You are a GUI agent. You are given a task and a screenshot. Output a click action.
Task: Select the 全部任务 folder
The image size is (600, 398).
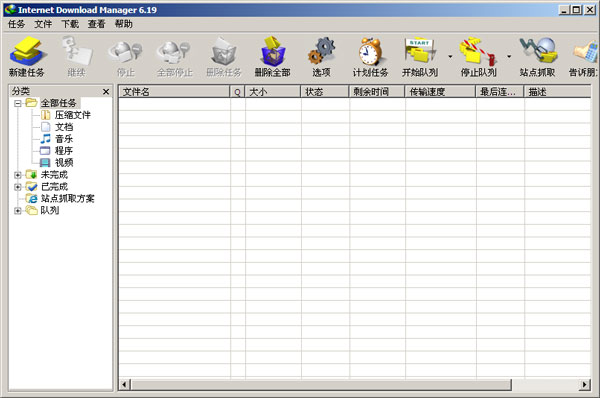click(x=59, y=103)
